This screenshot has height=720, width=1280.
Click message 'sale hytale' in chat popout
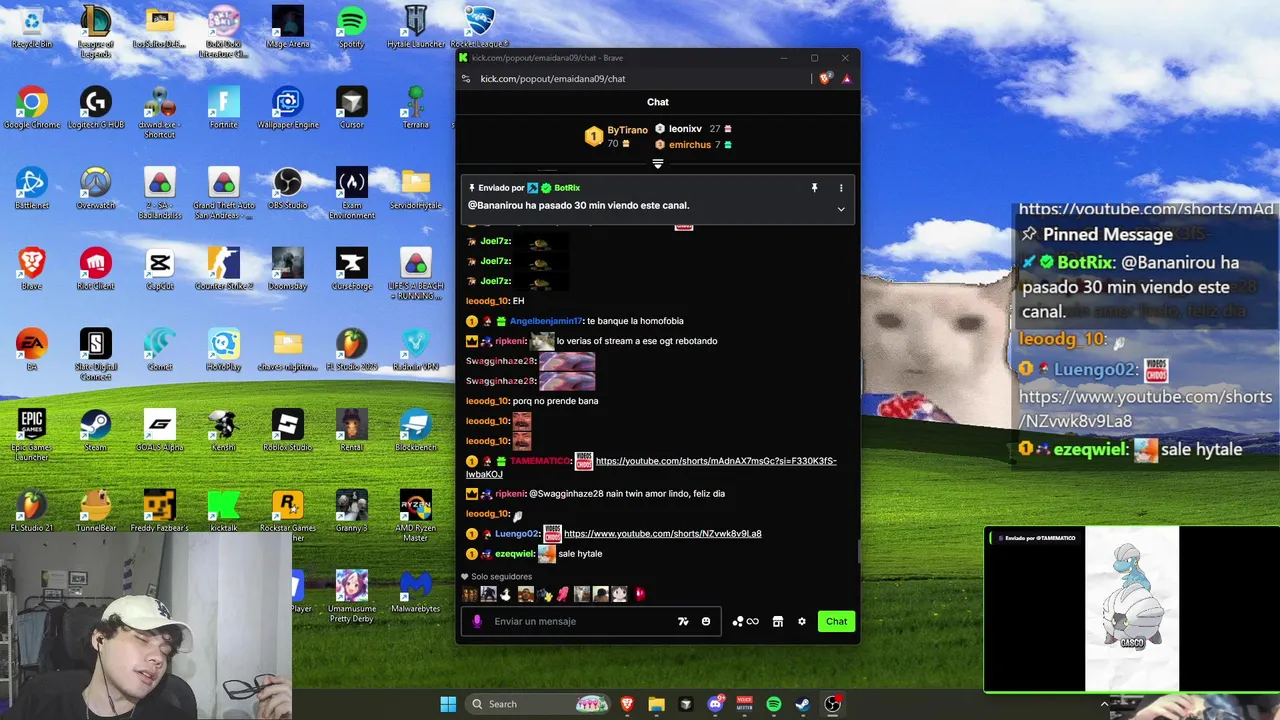pos(580,554)
